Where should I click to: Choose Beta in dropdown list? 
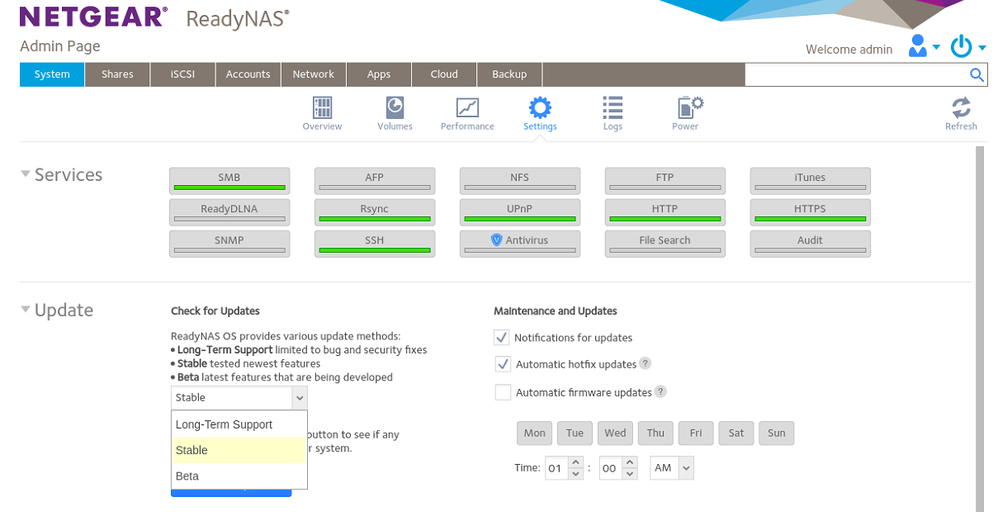pos(239,476)
